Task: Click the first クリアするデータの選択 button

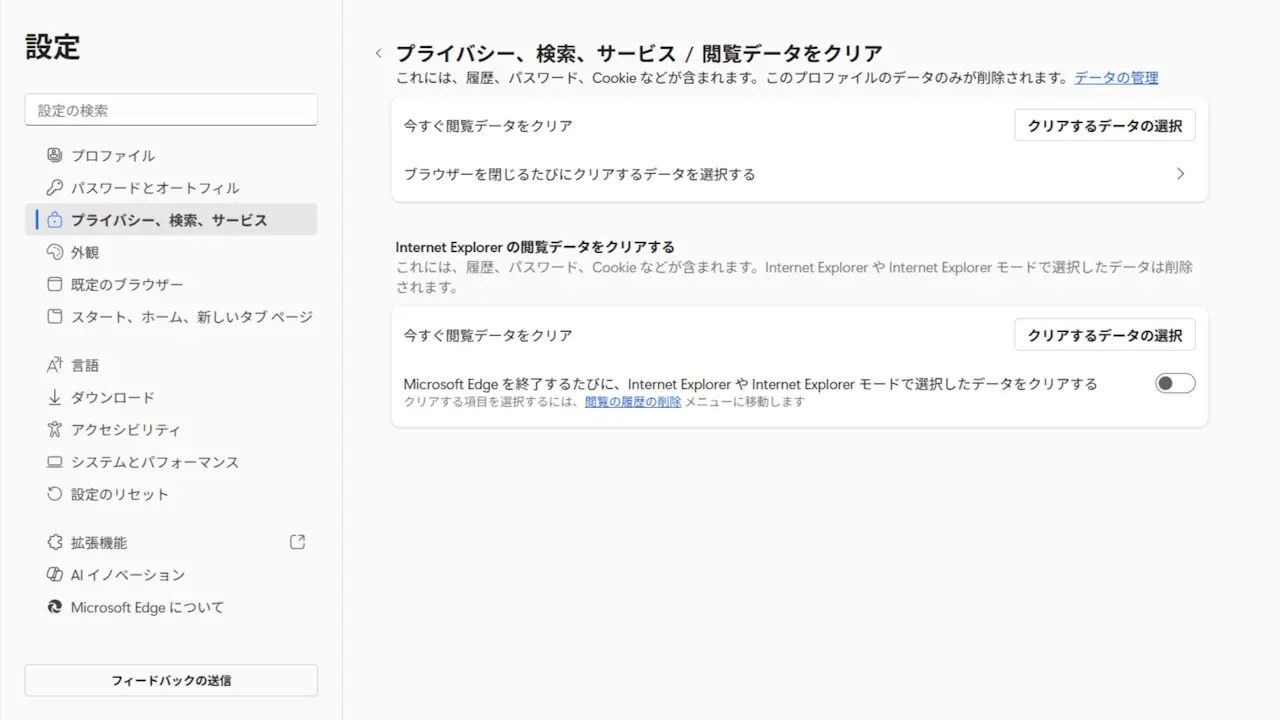Action: tap(1104, 126)
